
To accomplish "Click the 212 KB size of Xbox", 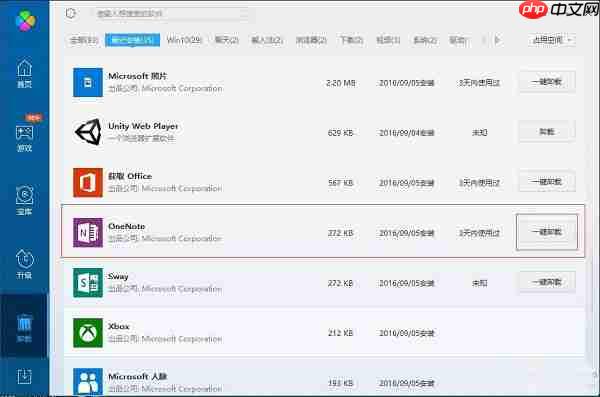I will 341,333.
